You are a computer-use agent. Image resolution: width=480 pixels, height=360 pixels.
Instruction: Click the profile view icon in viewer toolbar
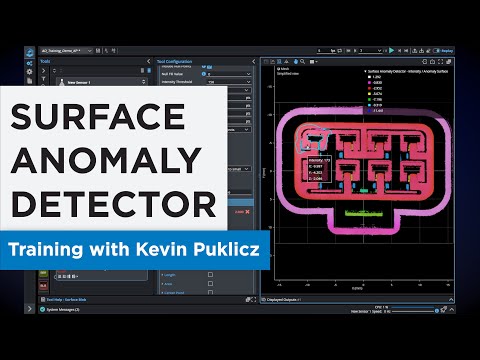coord(272,61)
